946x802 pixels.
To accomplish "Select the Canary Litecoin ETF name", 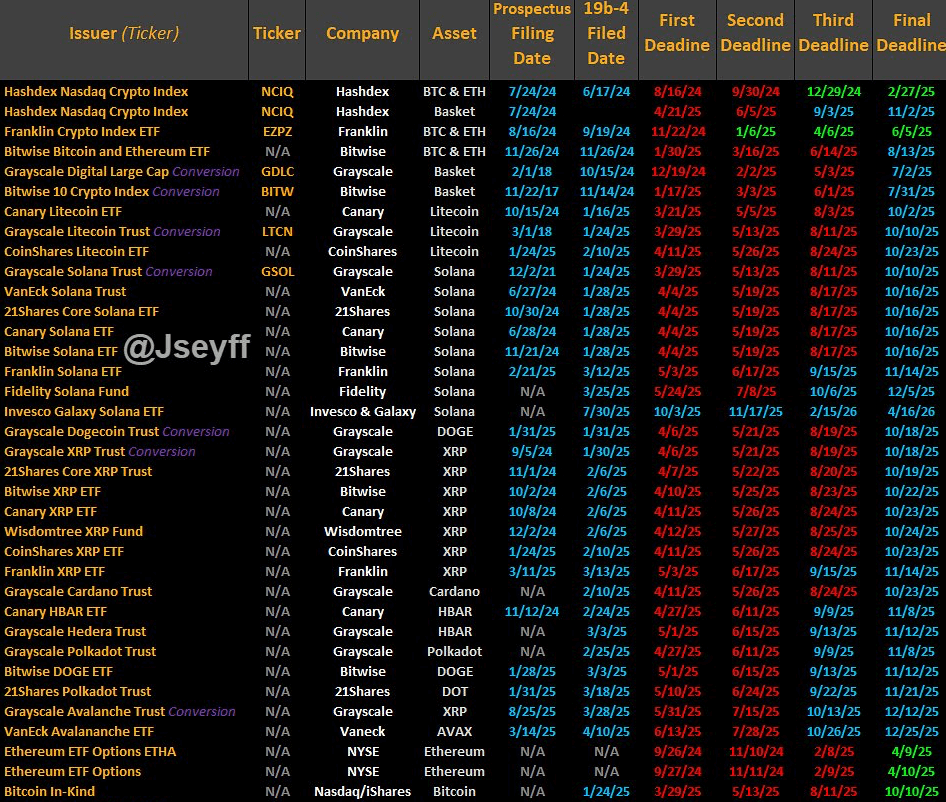I will (x=63, y=212).
